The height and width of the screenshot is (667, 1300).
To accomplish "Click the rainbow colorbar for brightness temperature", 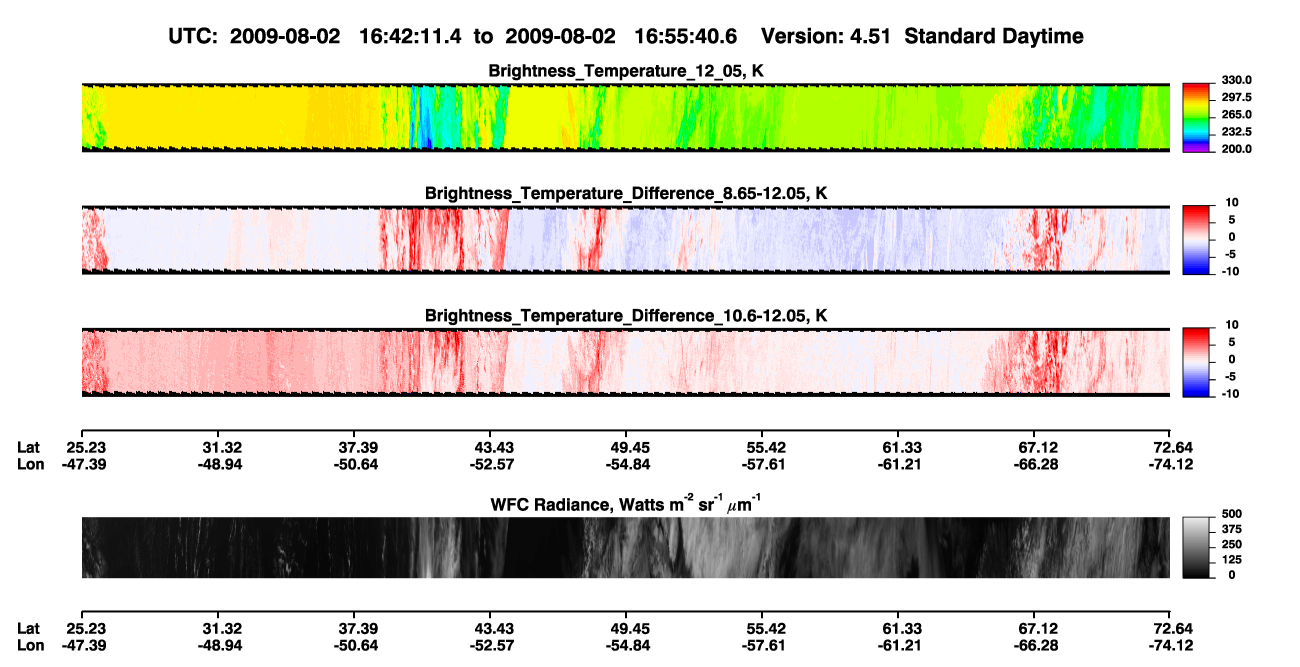I will (1197, 117).
